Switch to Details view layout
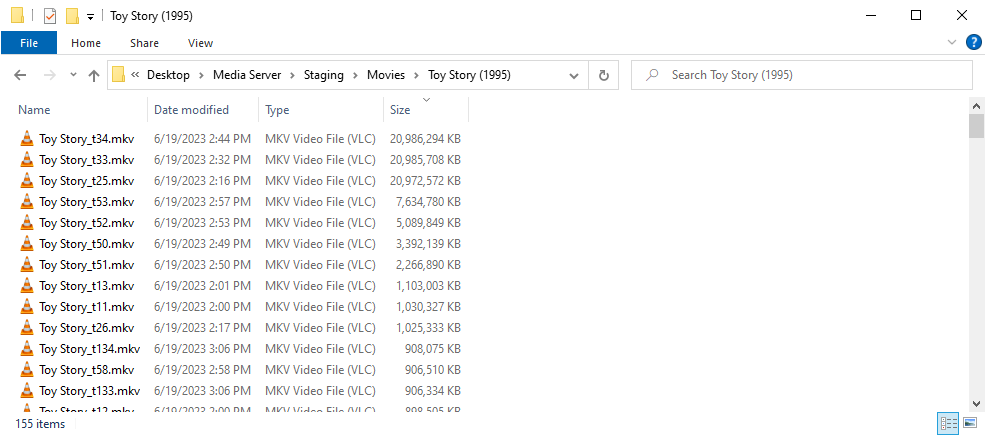Image resolution: width=986 pixels, height=436 pixels. coord(947,424)
